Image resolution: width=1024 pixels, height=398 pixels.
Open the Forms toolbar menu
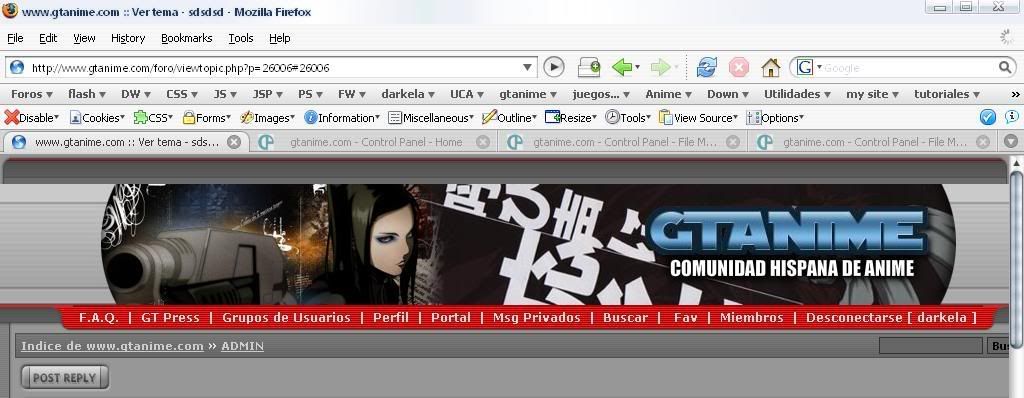[x=206, y=118]
